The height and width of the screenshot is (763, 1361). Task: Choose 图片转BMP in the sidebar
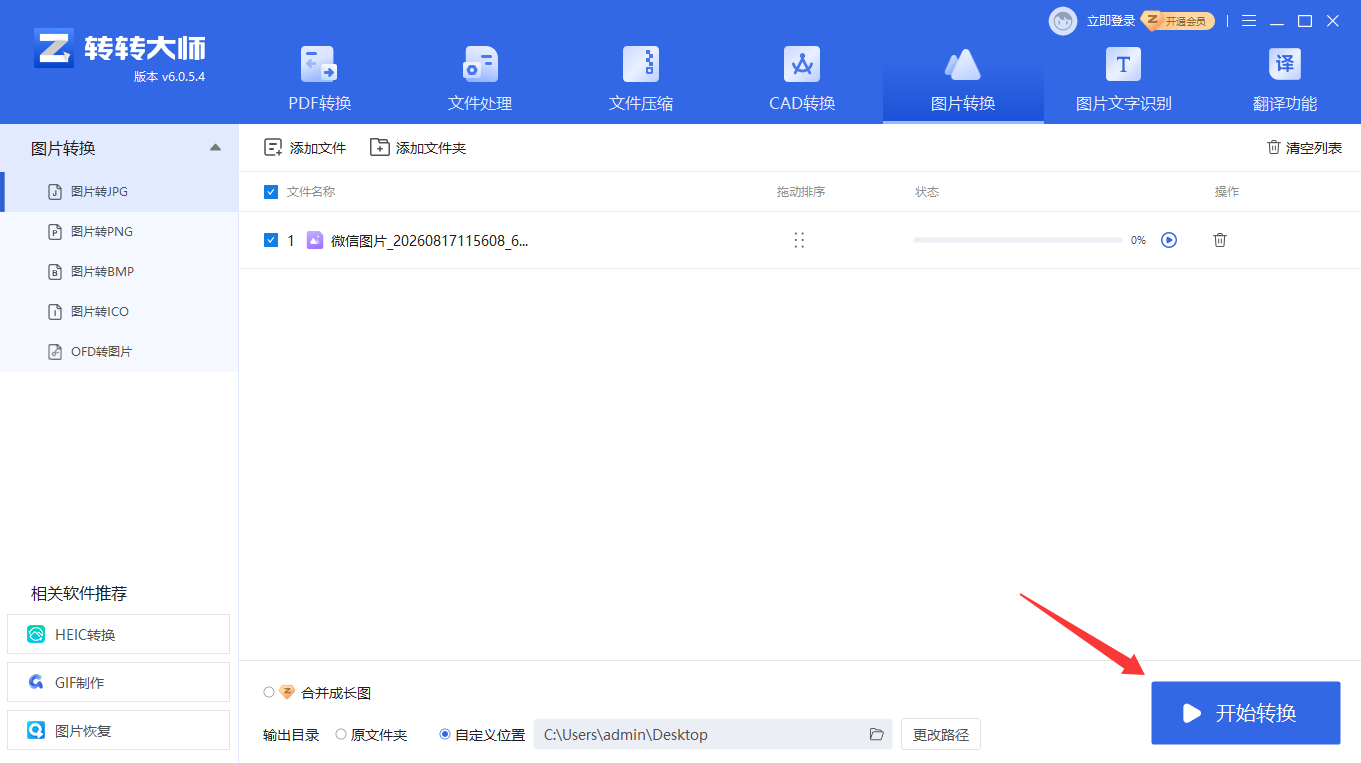pyautogui.click(x=120, y=272)
